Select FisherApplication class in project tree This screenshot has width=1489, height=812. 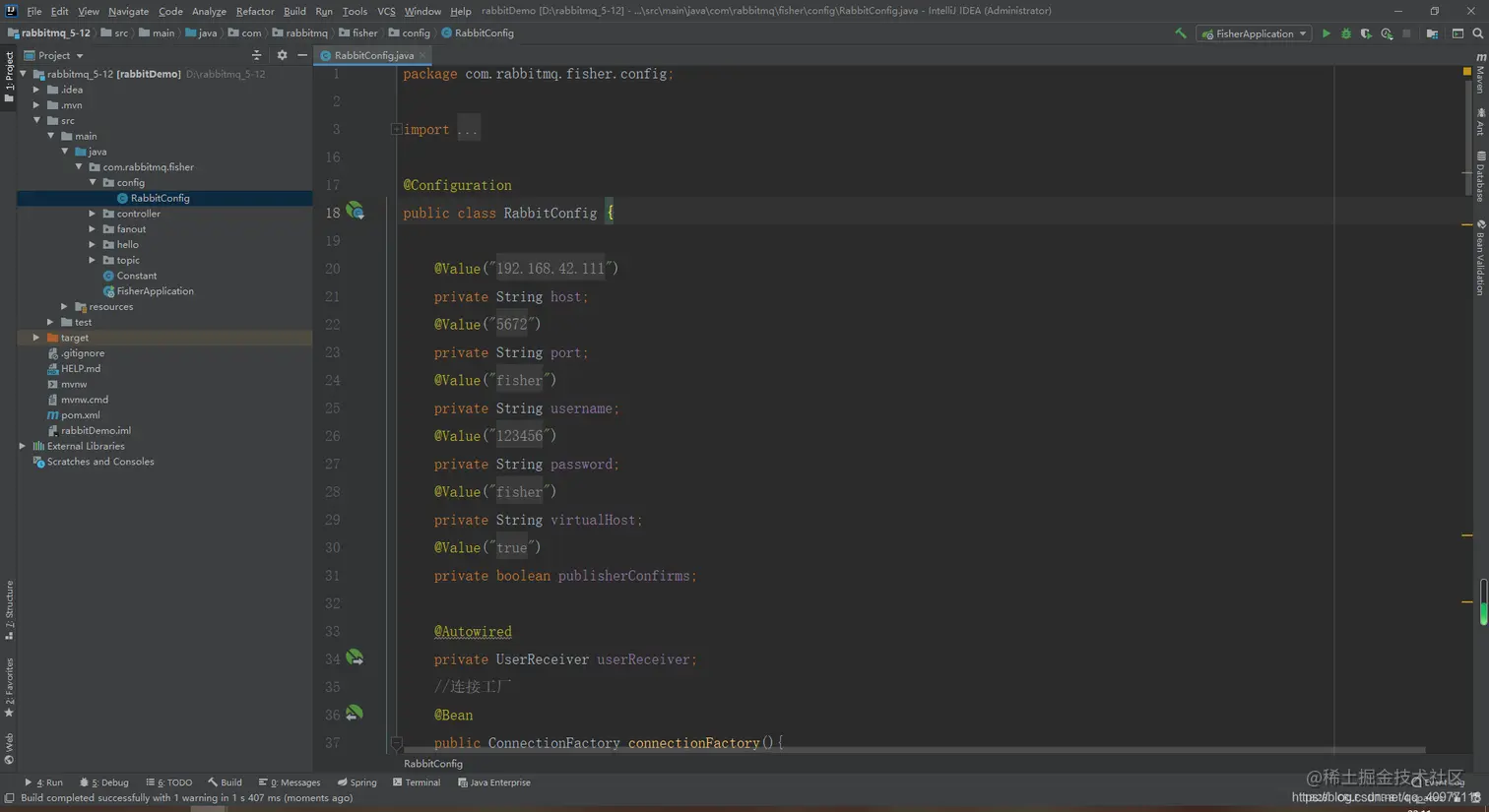155,291
